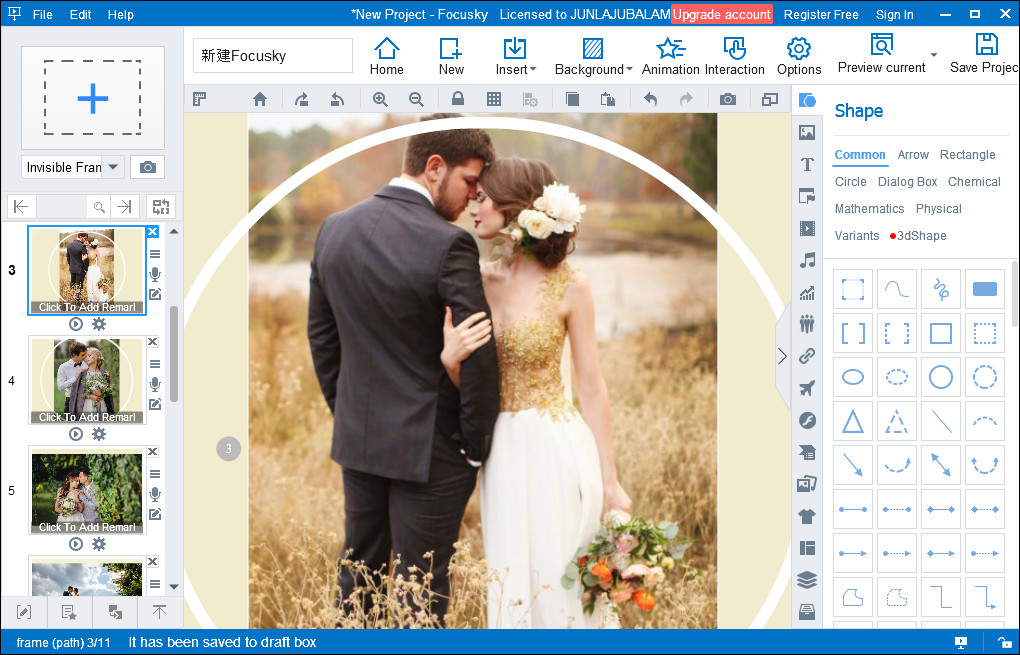Click the microphone icon for frame 4
The height and width of the screenshot is (655, 1020).
pos(155,384)
